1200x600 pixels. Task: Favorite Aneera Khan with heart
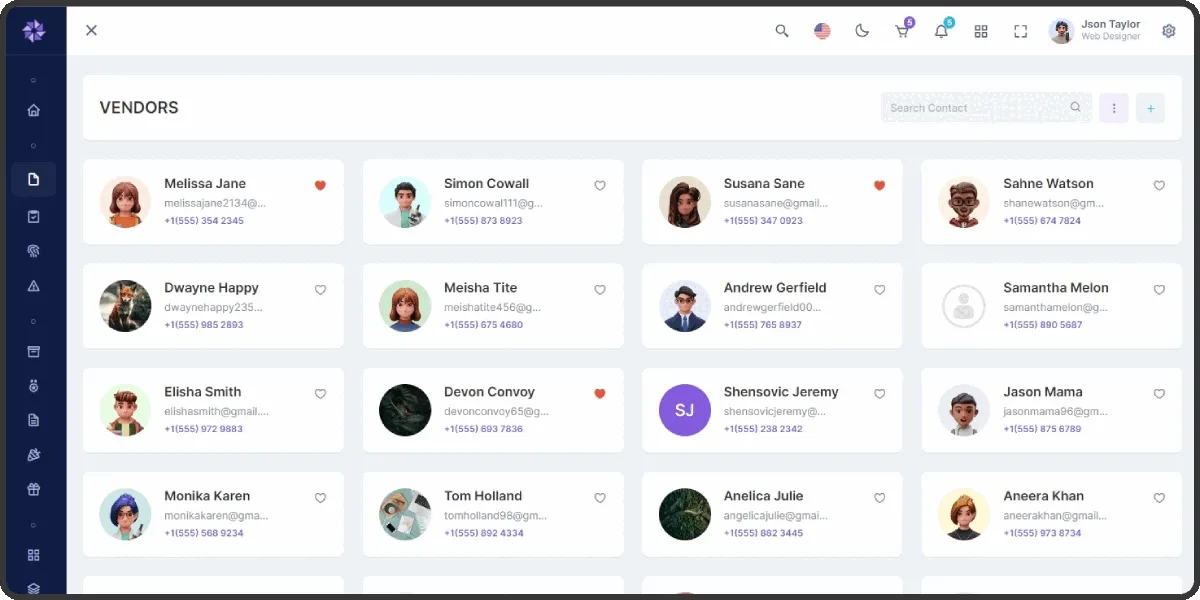click(x=1159, y=498)
